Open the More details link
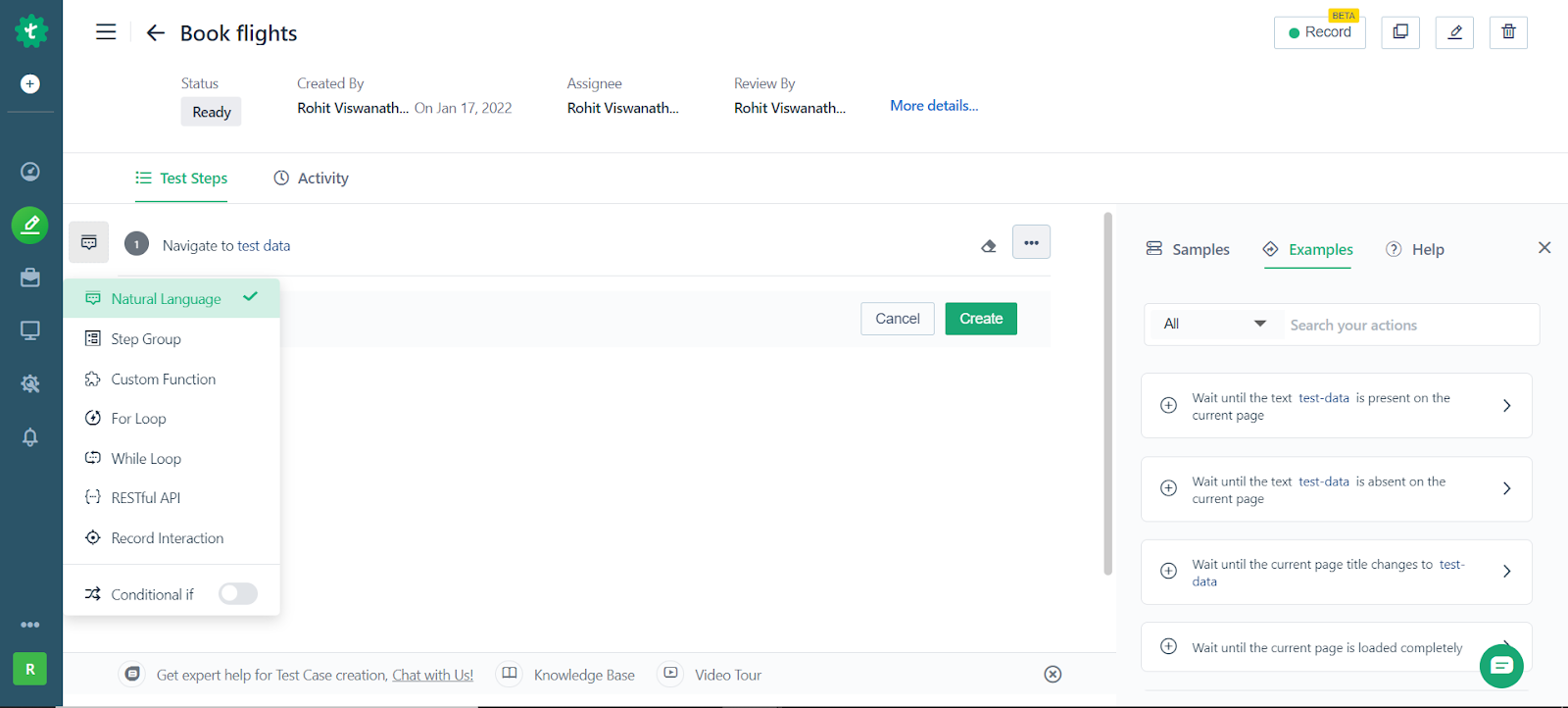This screenshot has width=1568, height=708. (934, 106)
